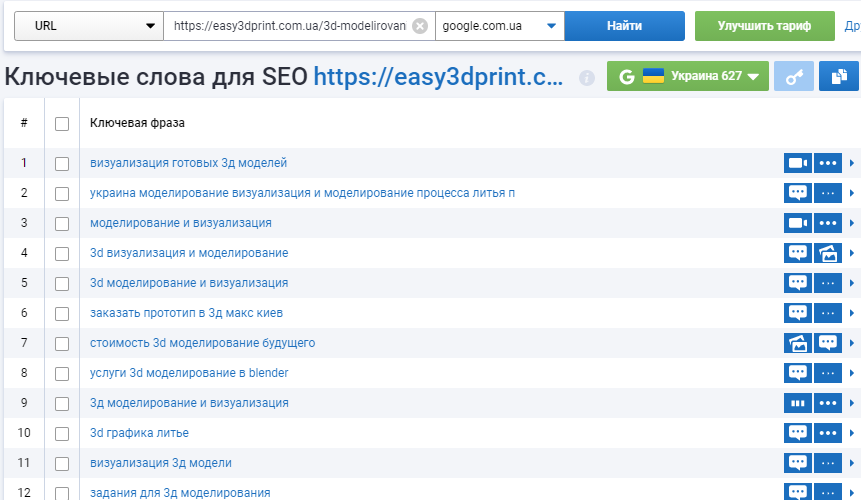Click carousel icon in row 9 '3д моделирование и визуализация'
Viewport: 861px width, 500px height.
coord(798,403)
